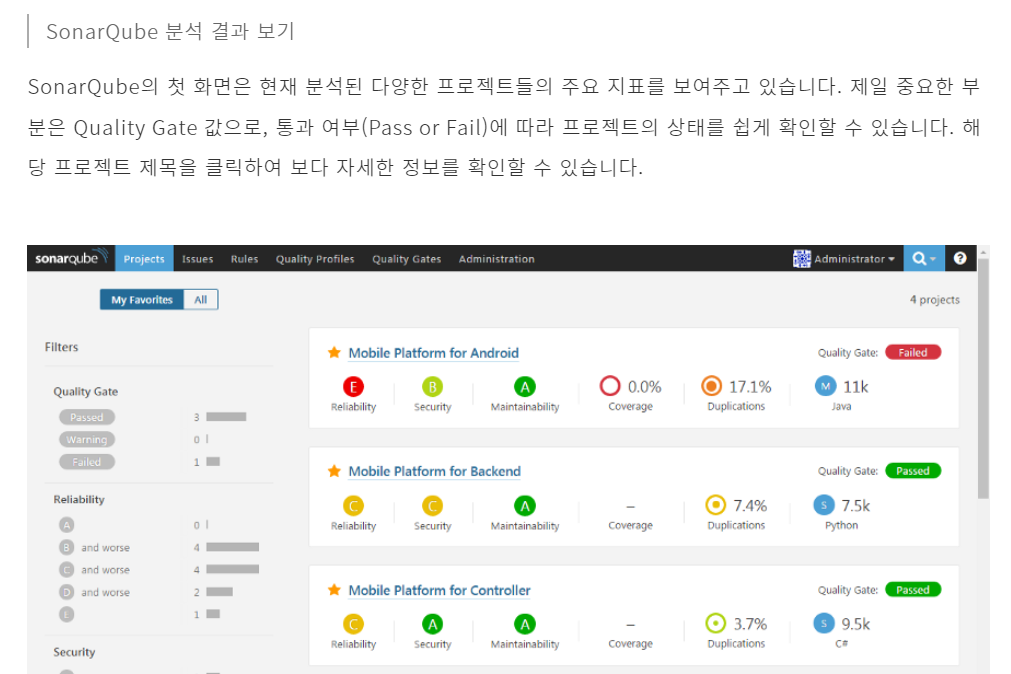Screen dimensions: 1011x674
Task: Click Android size M icon
Action: point(825,386)
